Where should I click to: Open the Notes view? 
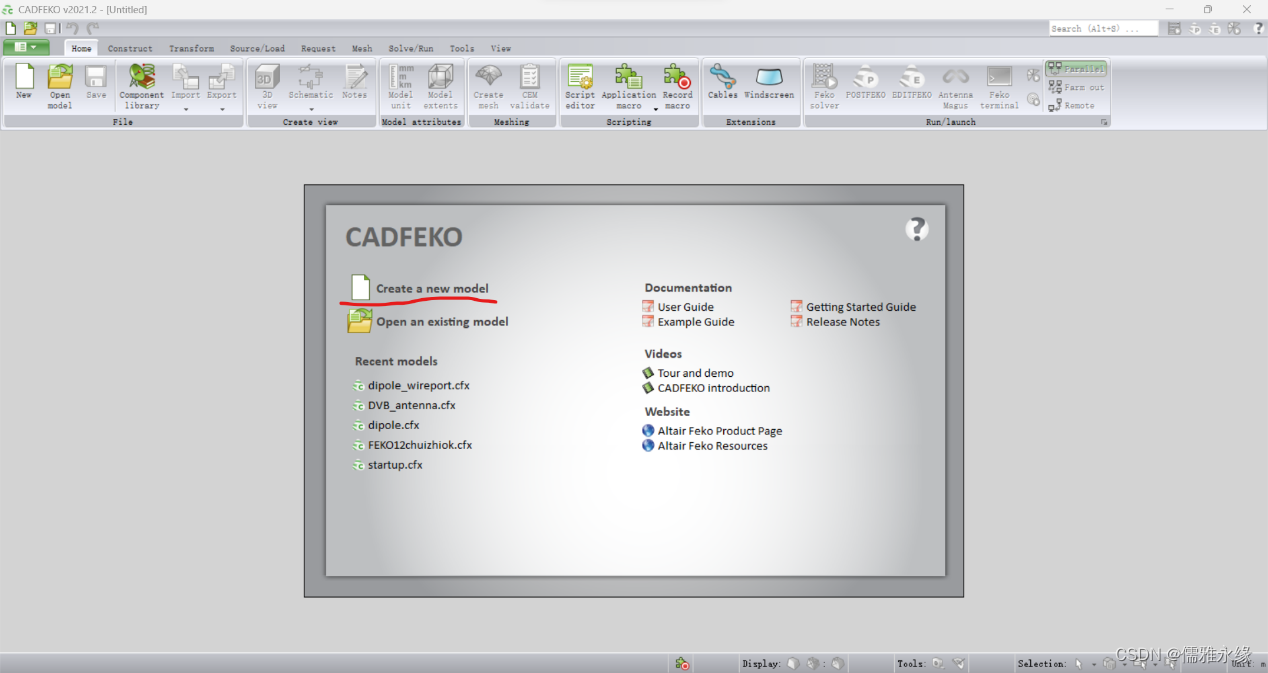point(355,82)
